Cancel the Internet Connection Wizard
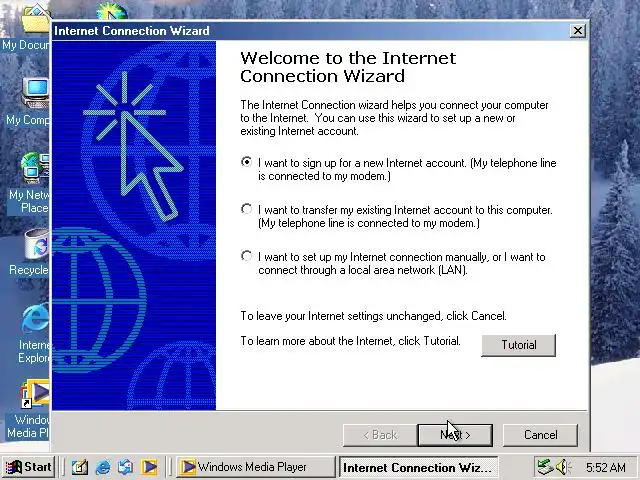 [x=540, y=435]
